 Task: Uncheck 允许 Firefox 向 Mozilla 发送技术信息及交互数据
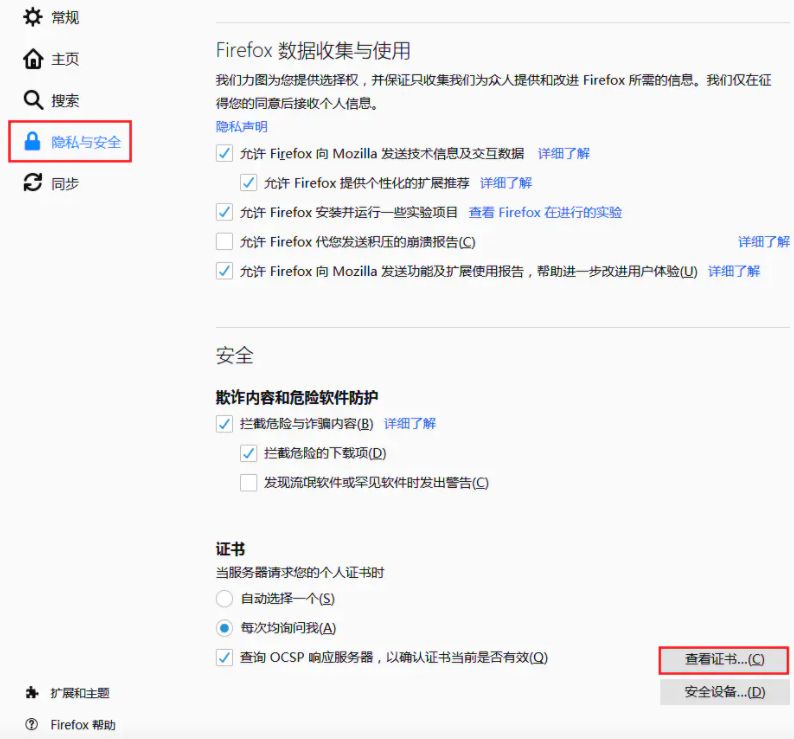click(224, 153)
